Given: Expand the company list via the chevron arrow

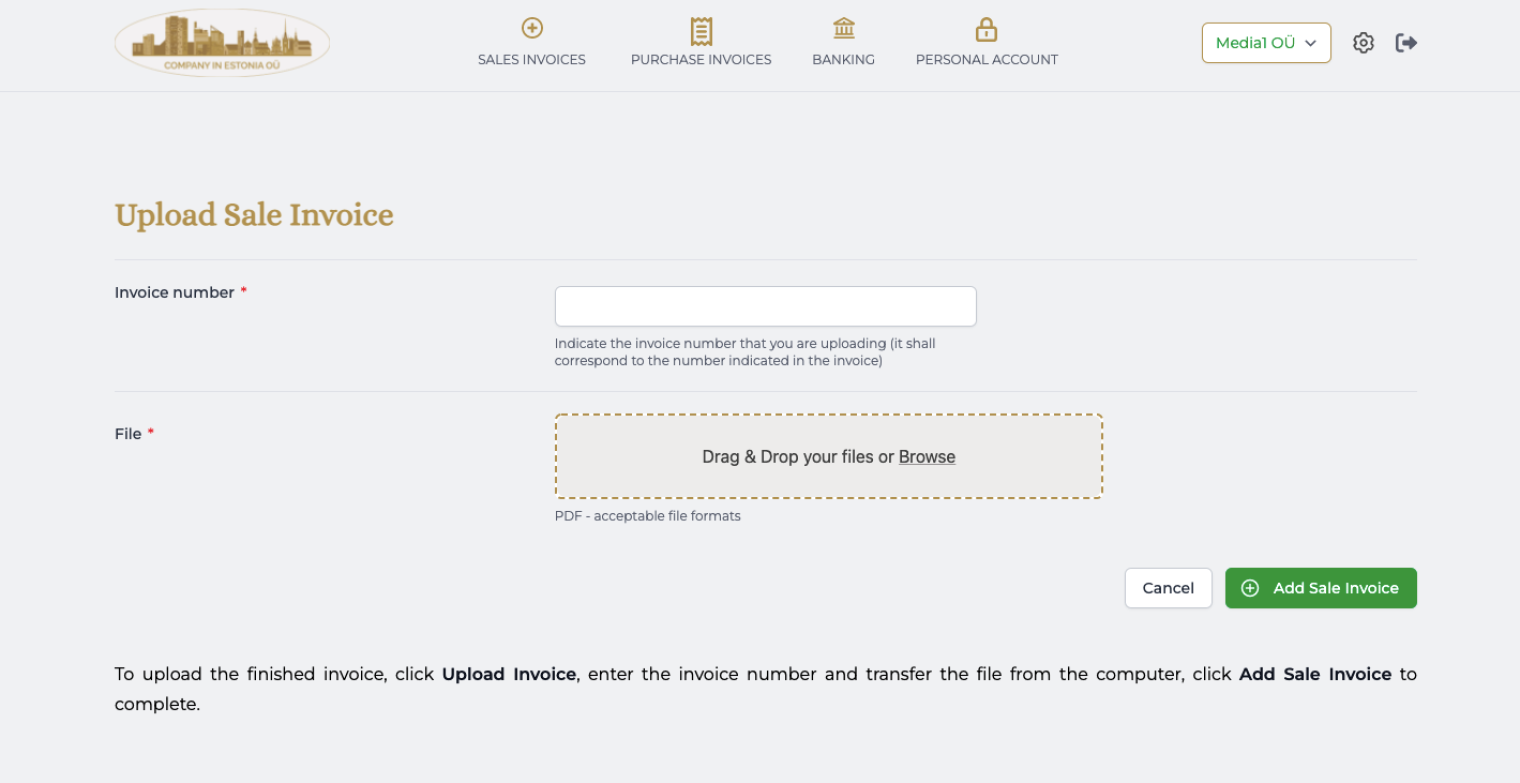Looking at the screenshot, I should (1311, 43).
